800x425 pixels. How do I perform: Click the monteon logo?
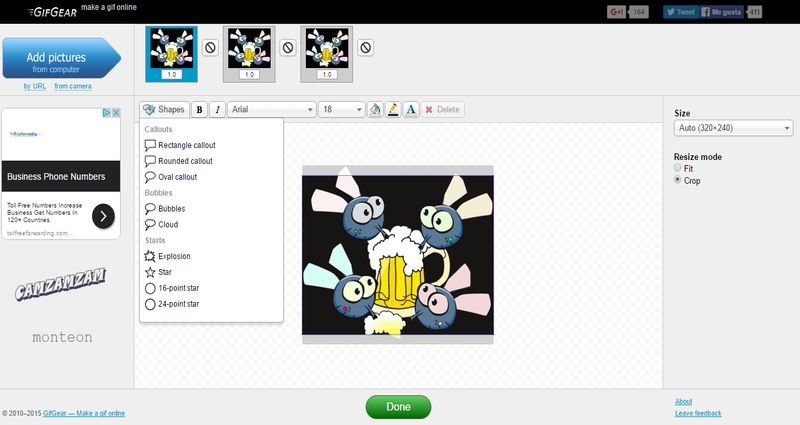[62, 337]
